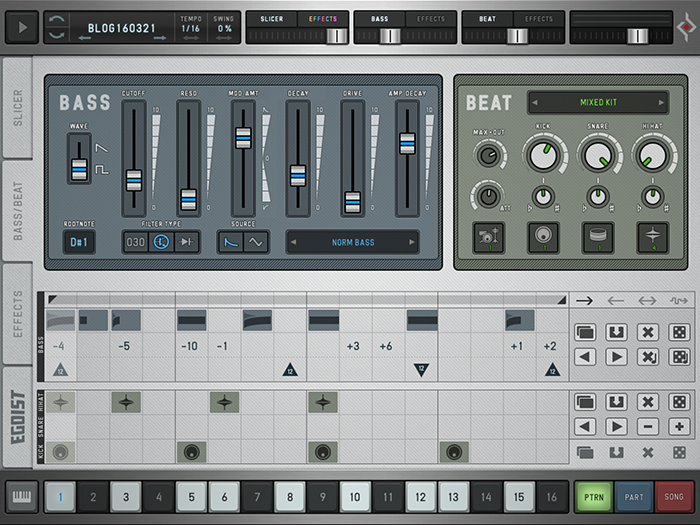Screen dimensions: 700x525
Task: Select previous beat kit arrow
Action: tap(535, 102)
